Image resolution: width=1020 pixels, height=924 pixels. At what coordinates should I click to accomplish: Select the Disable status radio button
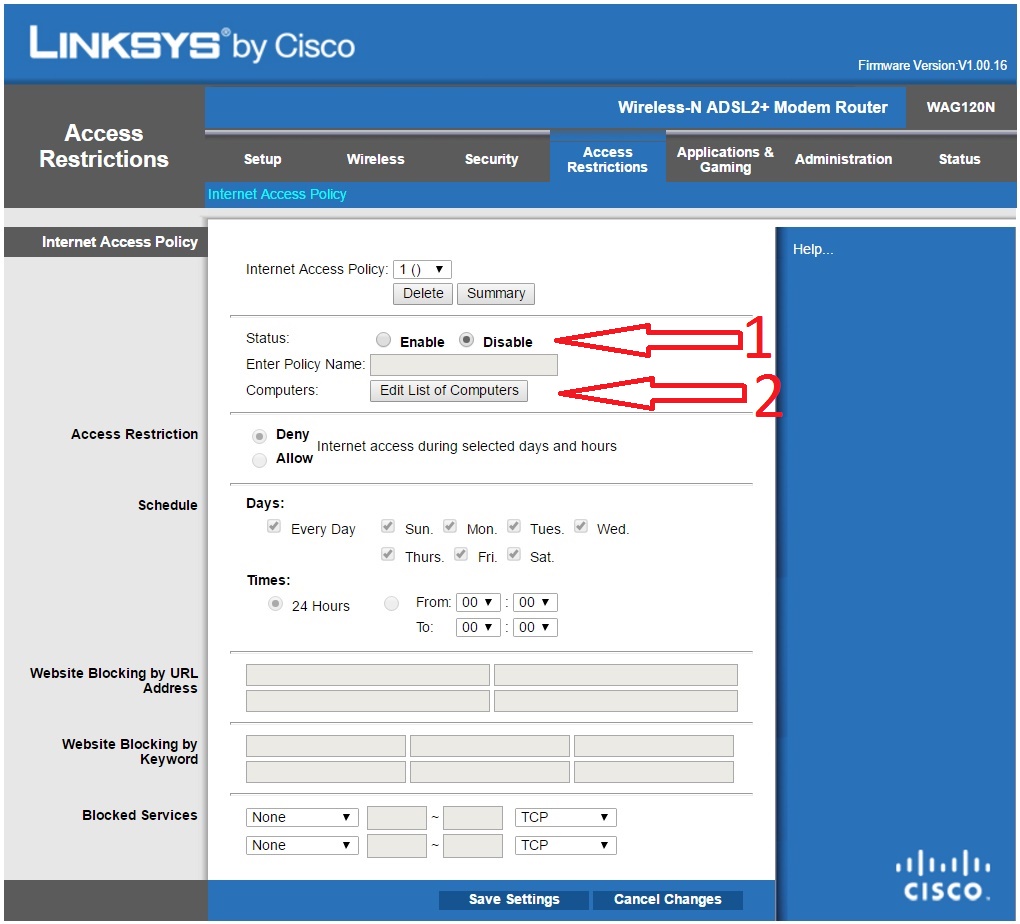(x=466, y=340)
